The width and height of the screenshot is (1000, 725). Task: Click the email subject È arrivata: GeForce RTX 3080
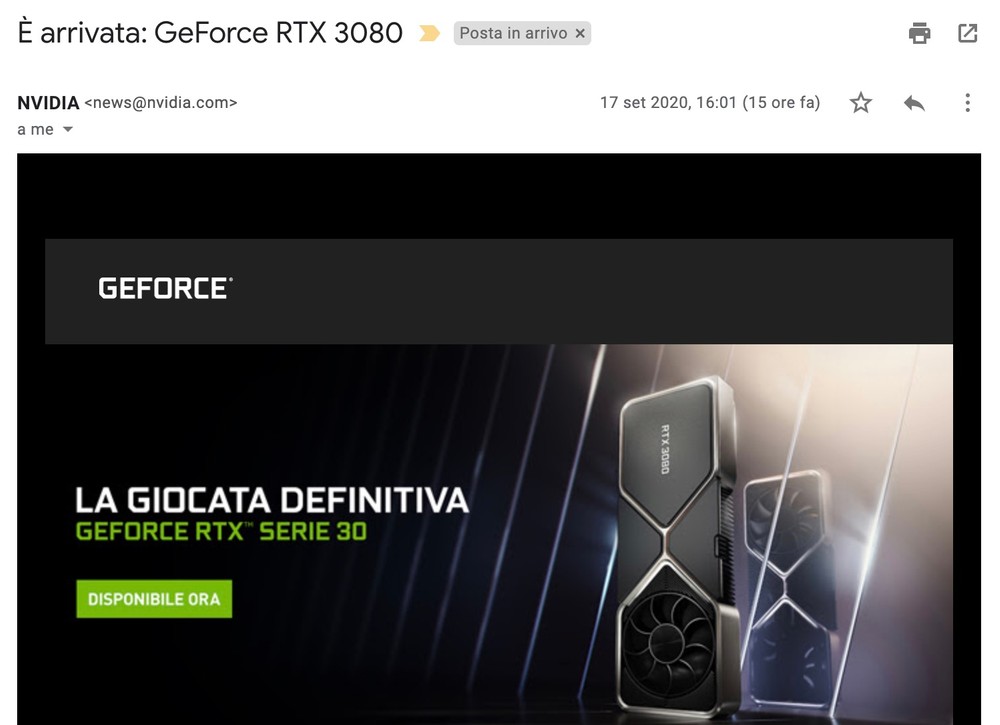[x=210, y=33]
